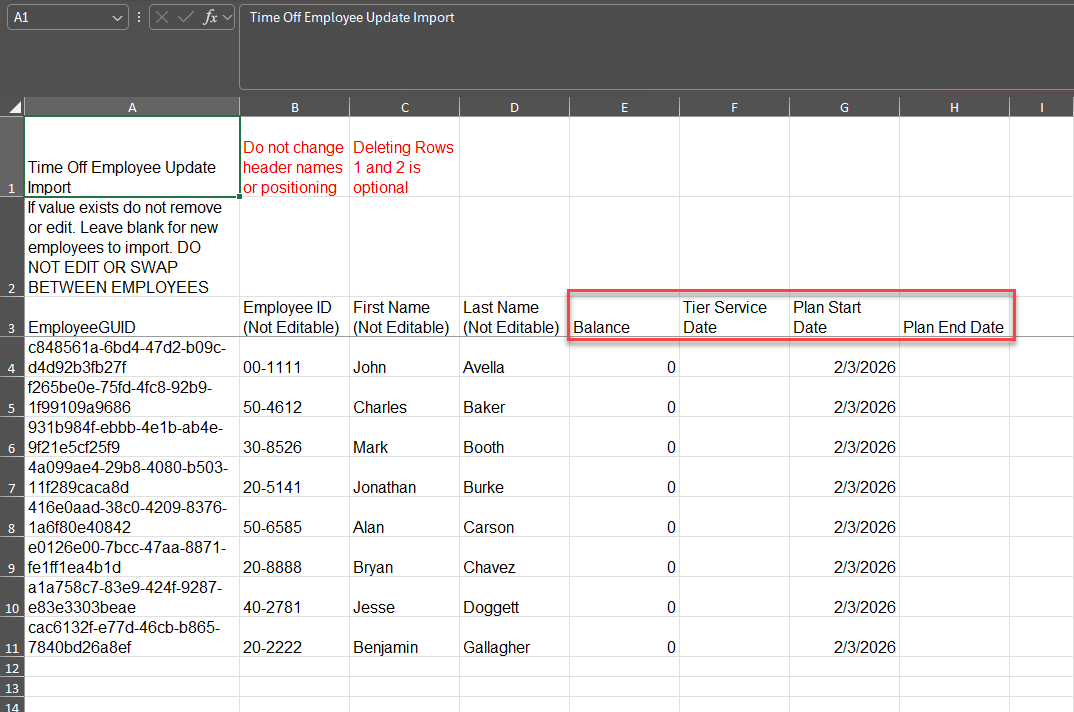1074x712 pixels.
Task: Click the 'Tier Service Date' header cell
Action: [x=734, y=317]
